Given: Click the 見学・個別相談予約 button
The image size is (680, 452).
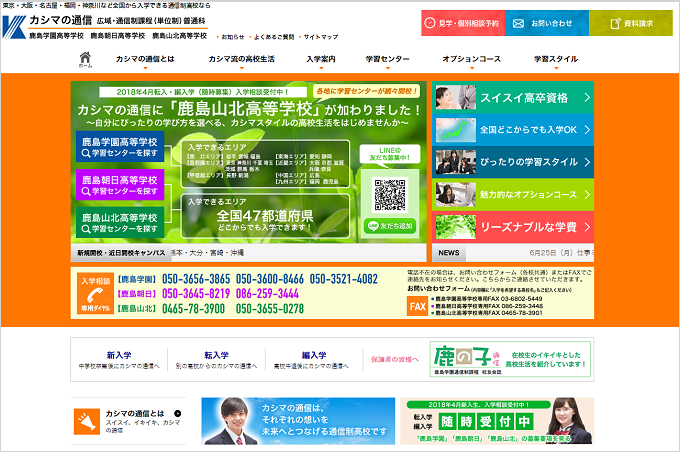Looking at the screenshot, I should click(463, 23).
